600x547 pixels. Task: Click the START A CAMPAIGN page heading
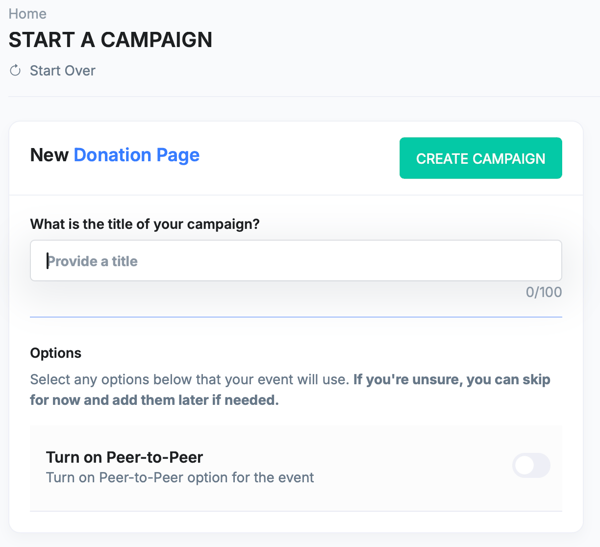coord(110,41)
